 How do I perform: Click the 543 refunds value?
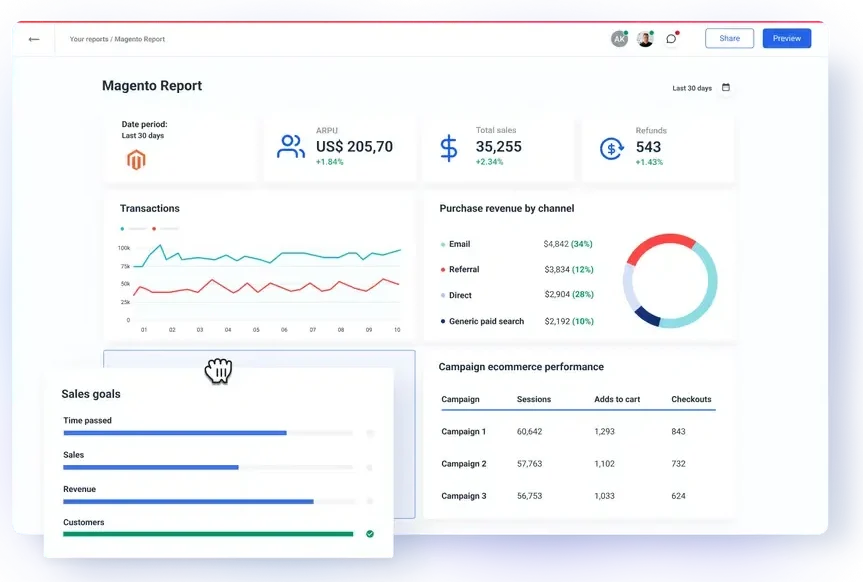click(648, 147)
